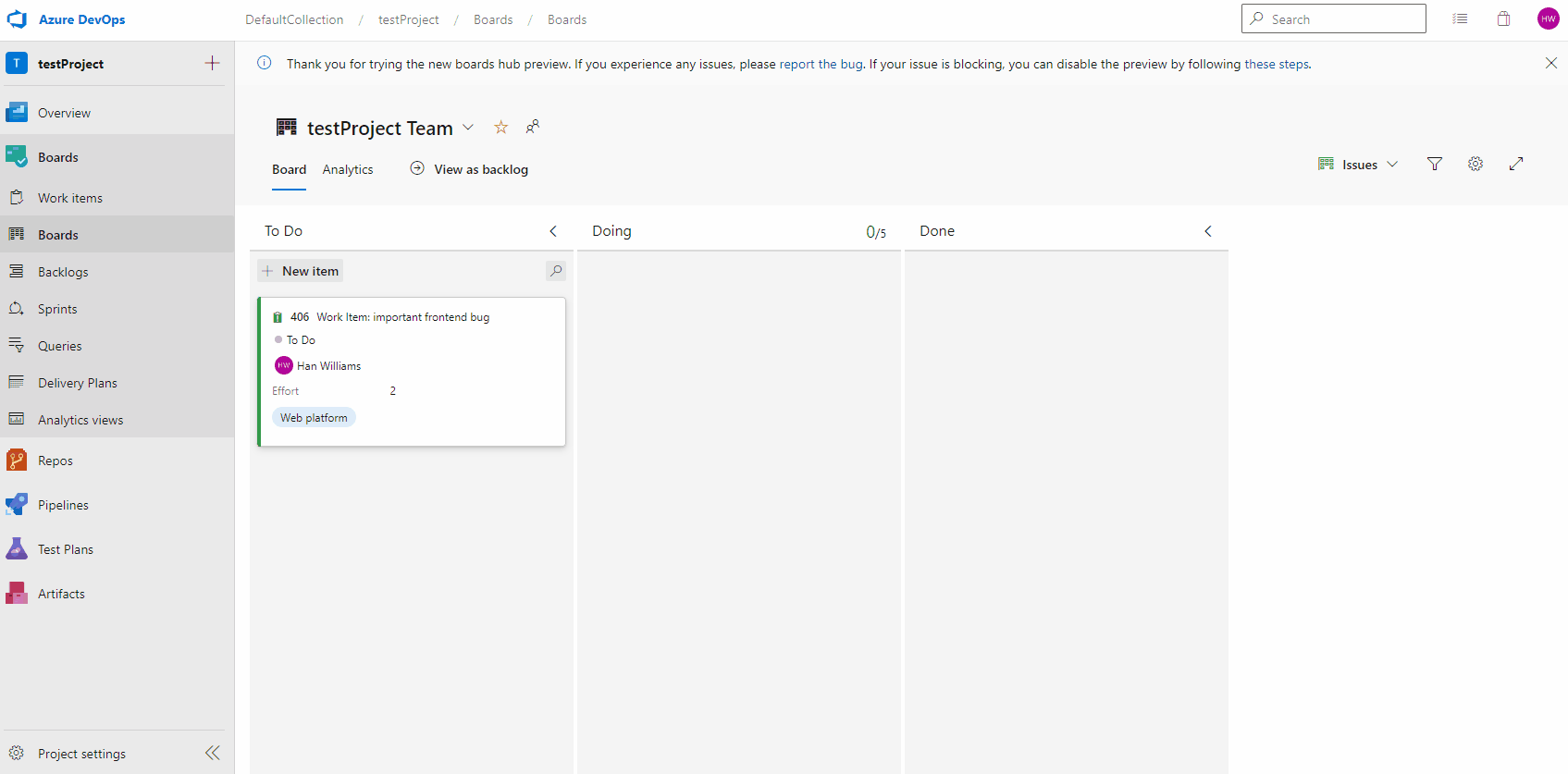Screen dimensions: 1568x774
Task: Favorite the testProject Team board with star
Action: (x=500, y=128)
